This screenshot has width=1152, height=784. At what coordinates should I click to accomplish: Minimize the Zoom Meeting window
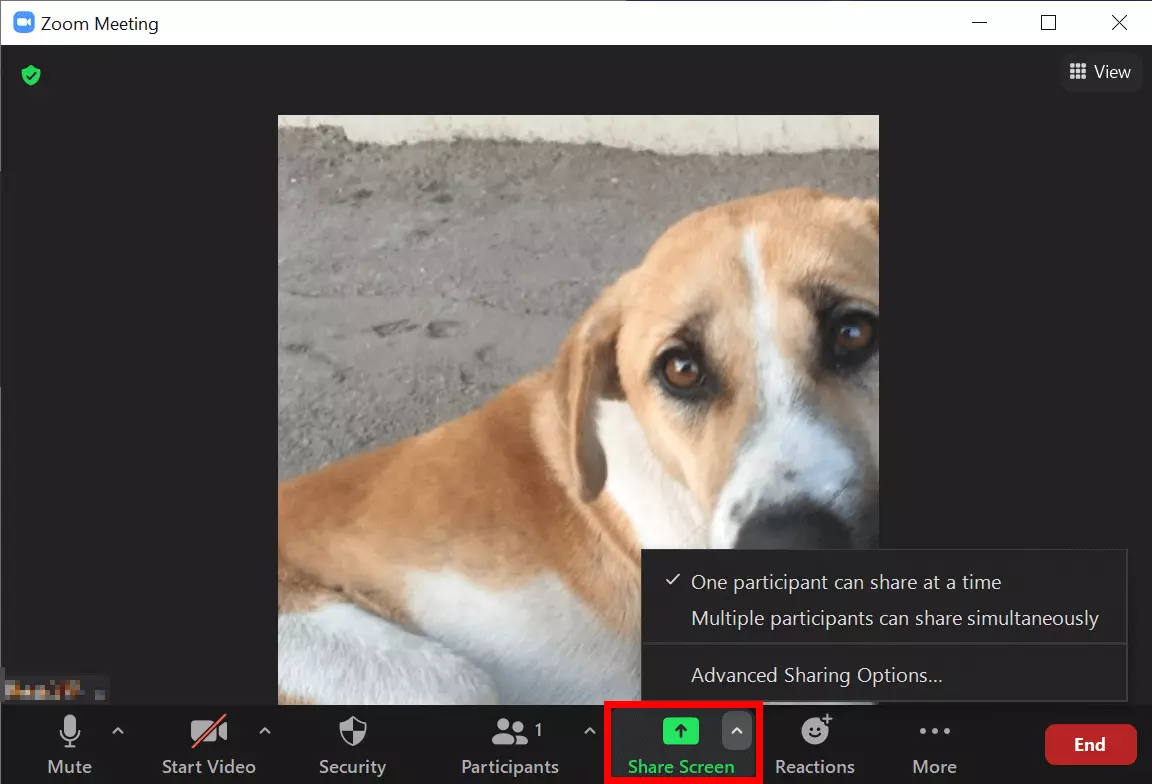[979, 23]
